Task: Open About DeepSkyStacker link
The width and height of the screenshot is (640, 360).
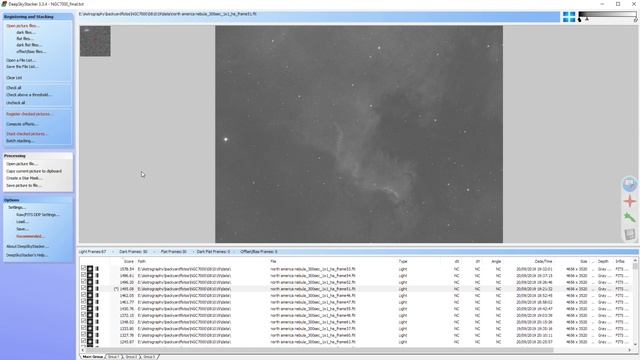Action: click(x=27, y=247)
